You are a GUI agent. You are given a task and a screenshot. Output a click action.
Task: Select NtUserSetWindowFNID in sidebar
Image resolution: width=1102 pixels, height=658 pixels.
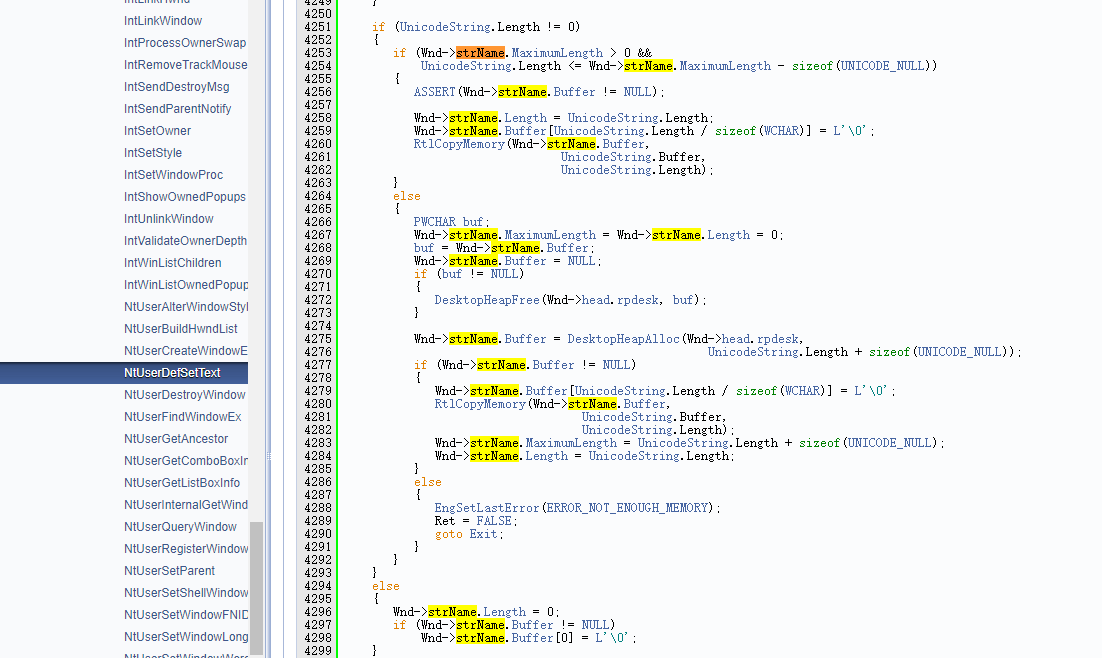[186, 615]
